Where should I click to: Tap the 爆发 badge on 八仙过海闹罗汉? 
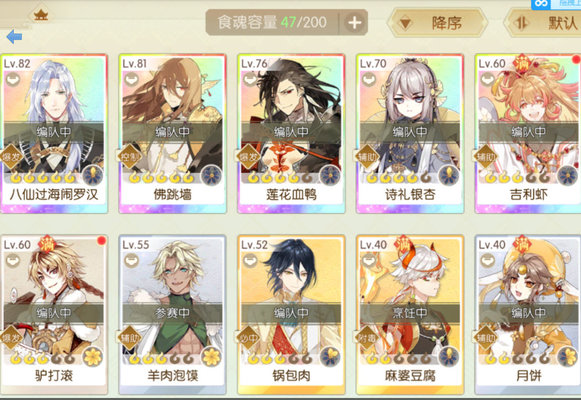(11, 157)
